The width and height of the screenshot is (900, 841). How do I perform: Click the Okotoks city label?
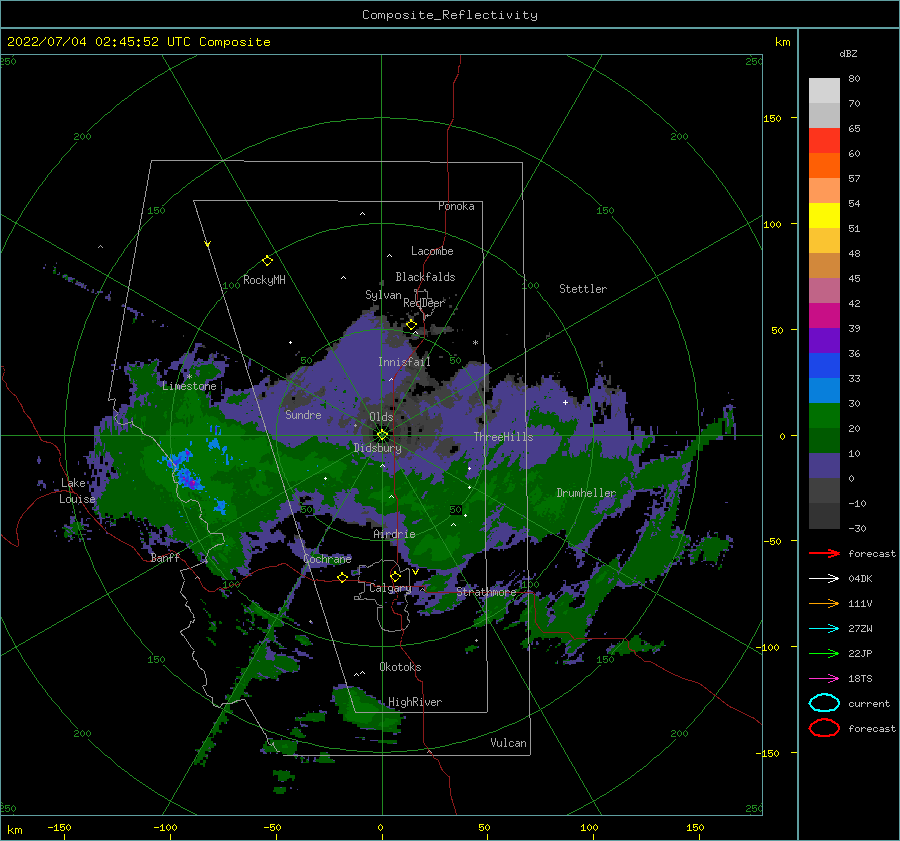click(x=400, y=667)
